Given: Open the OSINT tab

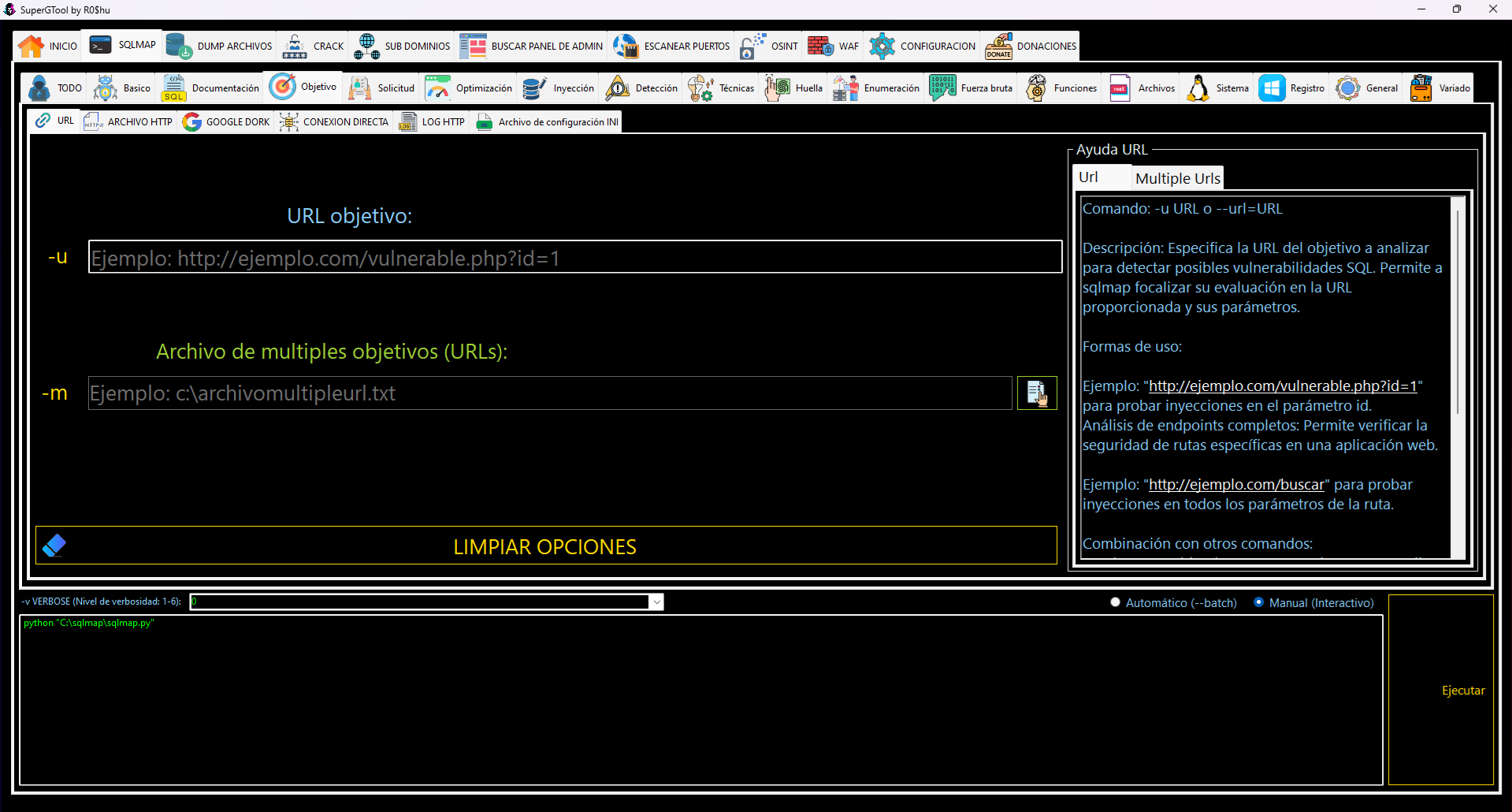Looking at the screenshot, I should pos(768,47).
